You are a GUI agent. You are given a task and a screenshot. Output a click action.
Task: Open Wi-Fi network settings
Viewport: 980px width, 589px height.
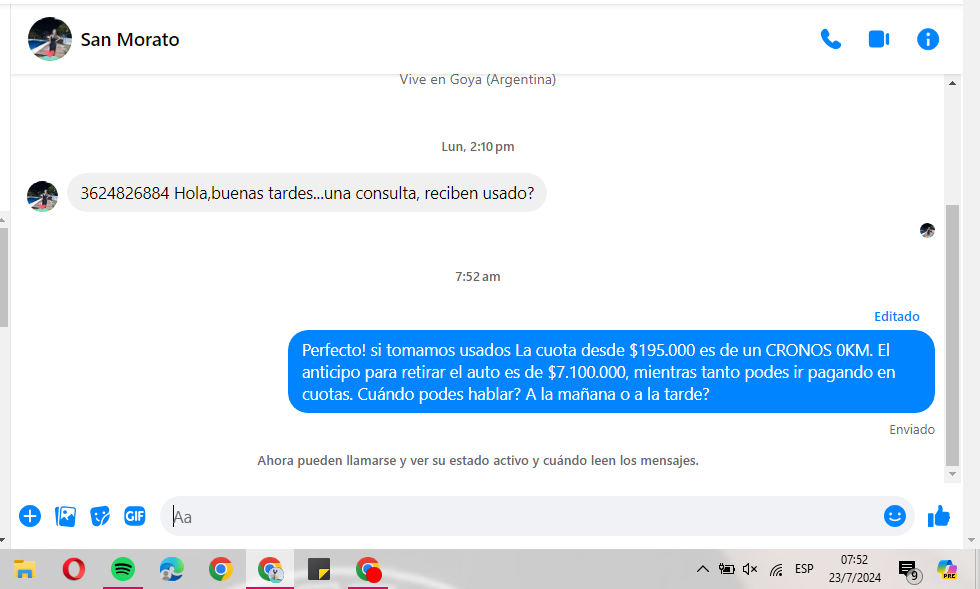pyautogui.click(x=776, y=569)
